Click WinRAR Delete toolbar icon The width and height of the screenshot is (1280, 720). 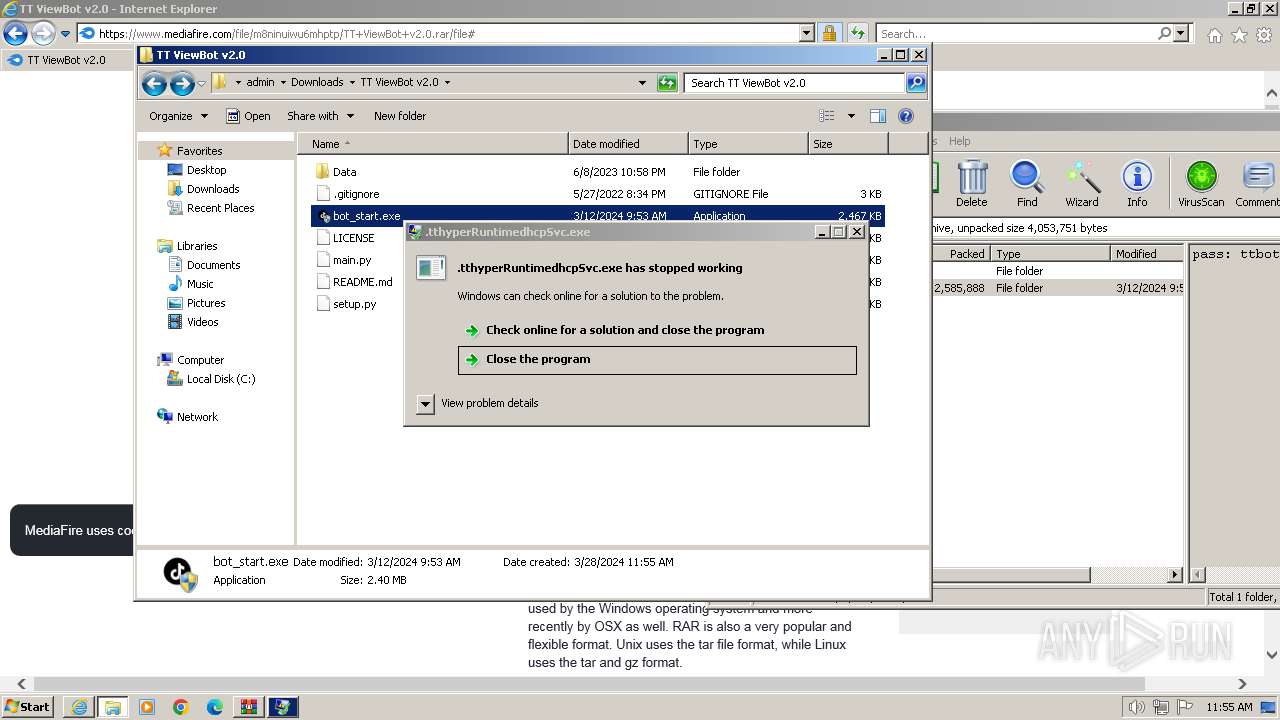pyautogui.click(x=971, y=184)
